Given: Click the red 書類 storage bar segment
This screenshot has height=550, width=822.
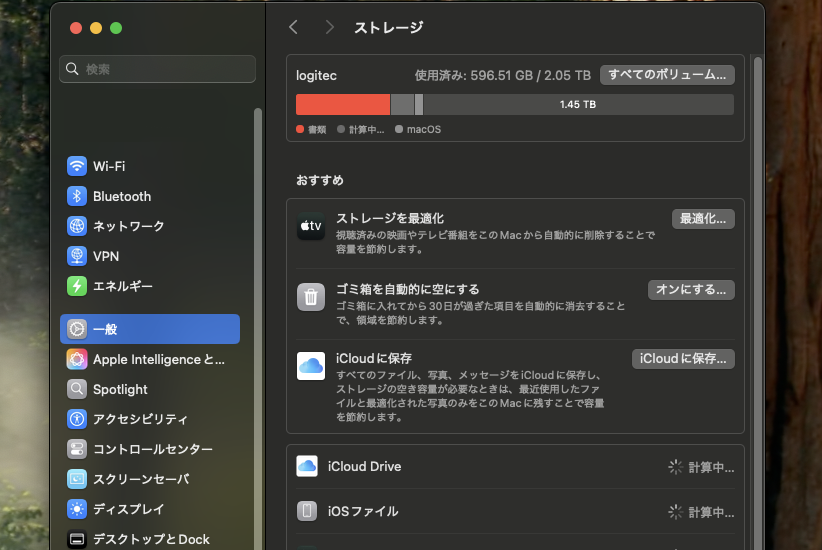Looking at the screenshot, I should [x=343, y=104].
